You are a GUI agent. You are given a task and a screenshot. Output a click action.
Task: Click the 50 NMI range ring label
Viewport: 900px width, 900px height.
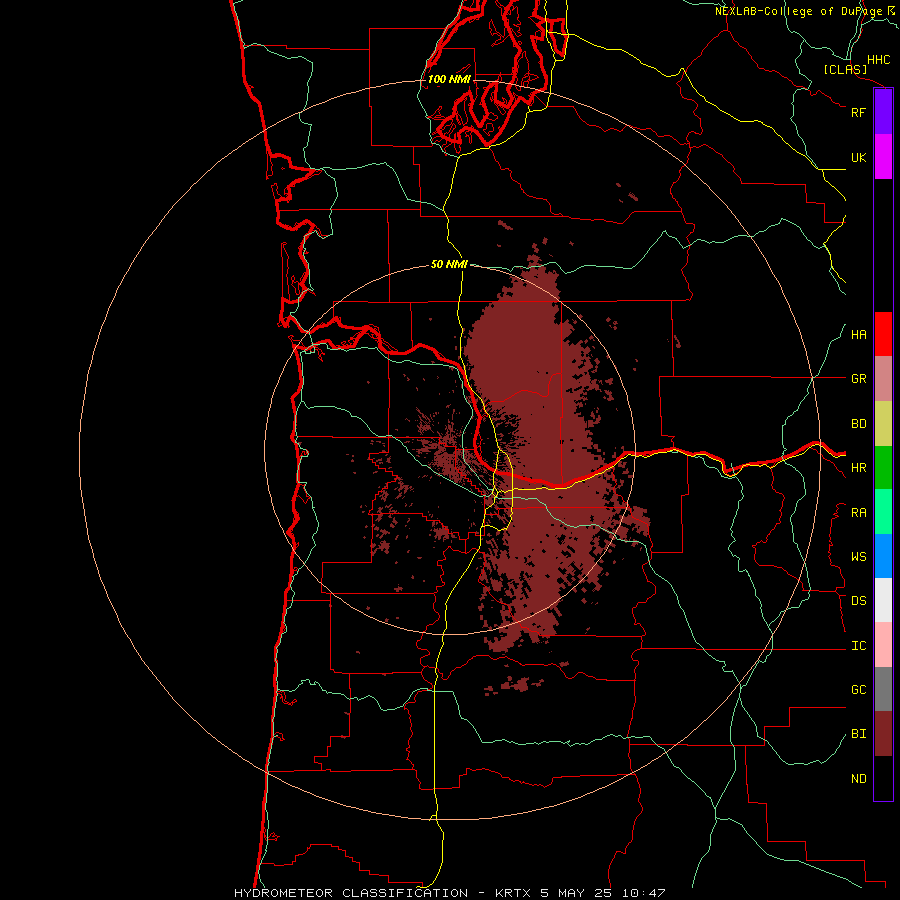pos(449,264)
